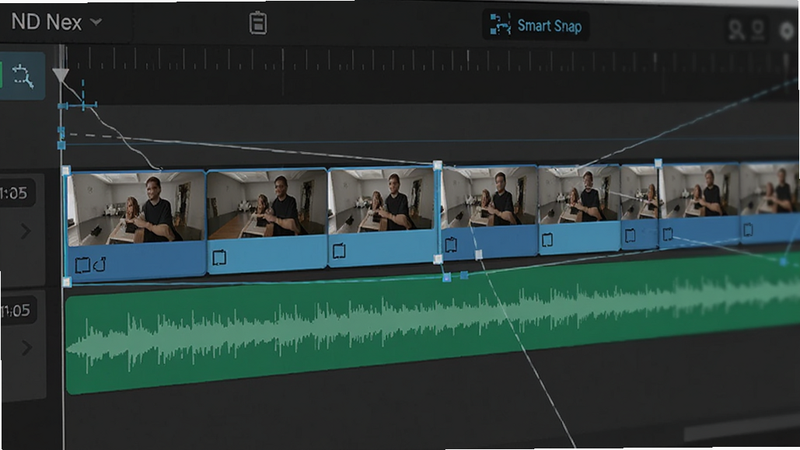Click the blue crosshair marker near playhead
Viewport: 800px width, 450px height.
click(83, 105)
